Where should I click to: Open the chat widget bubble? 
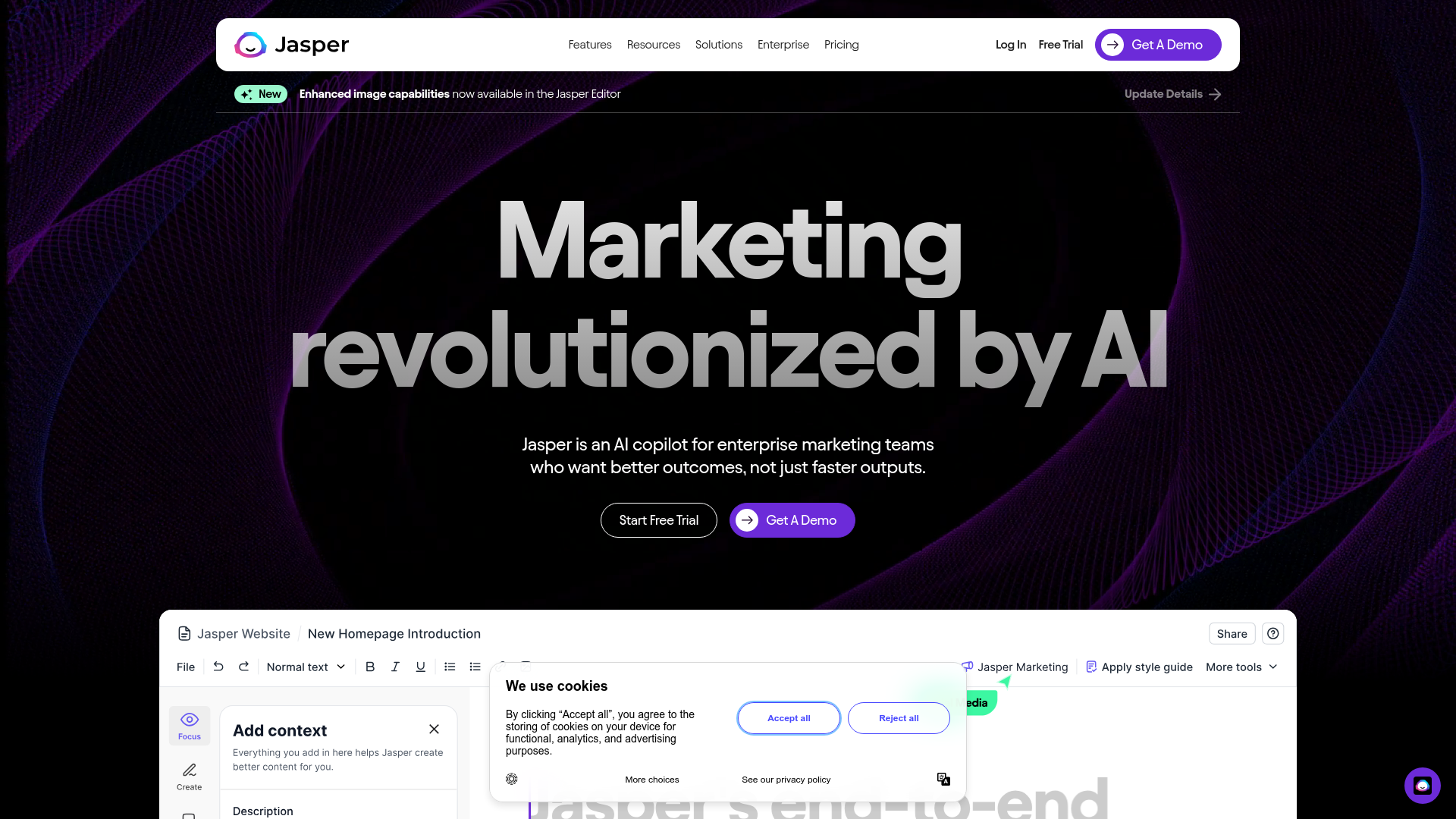(1422, 785)
